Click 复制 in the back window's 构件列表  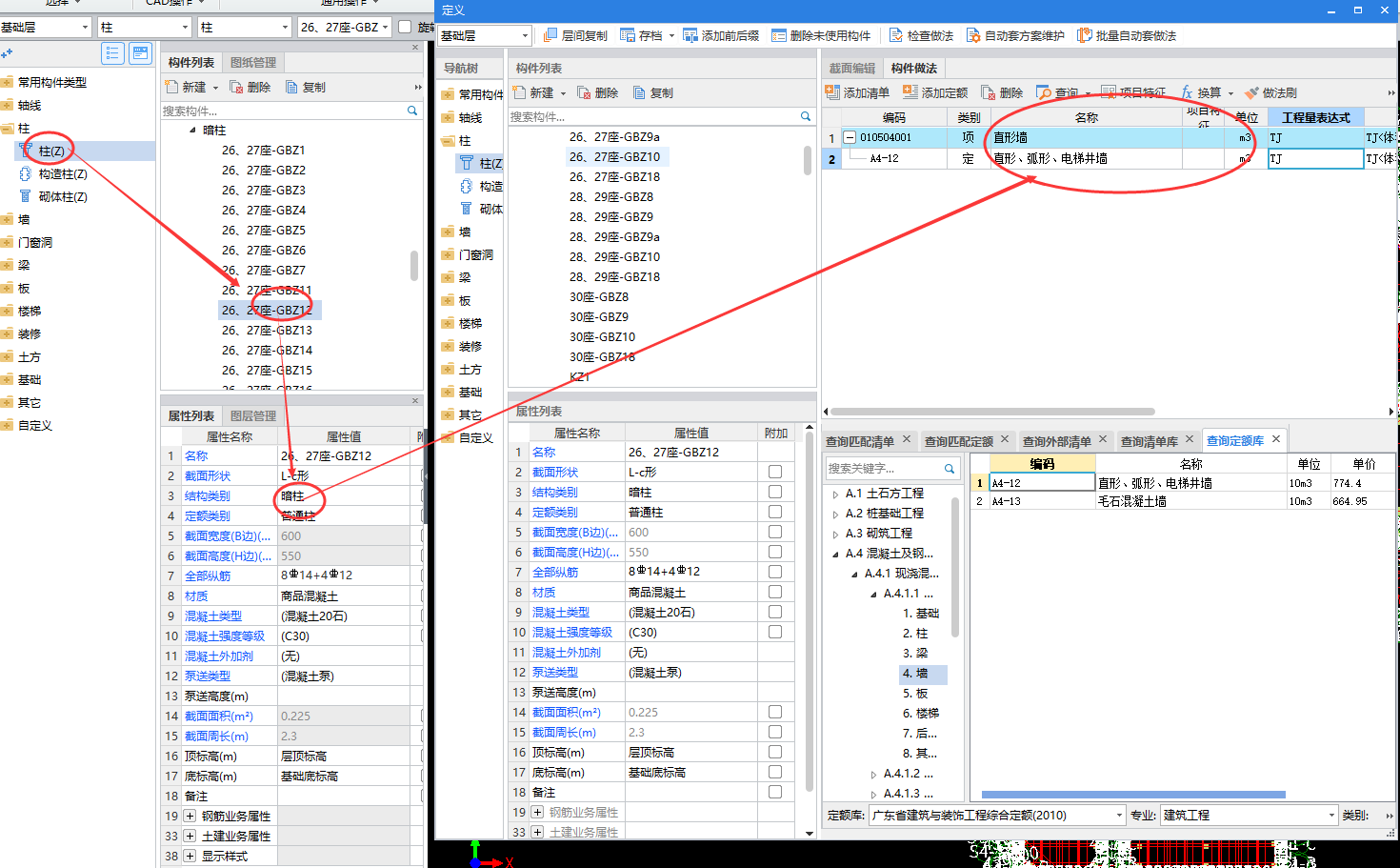coord(306,87)
